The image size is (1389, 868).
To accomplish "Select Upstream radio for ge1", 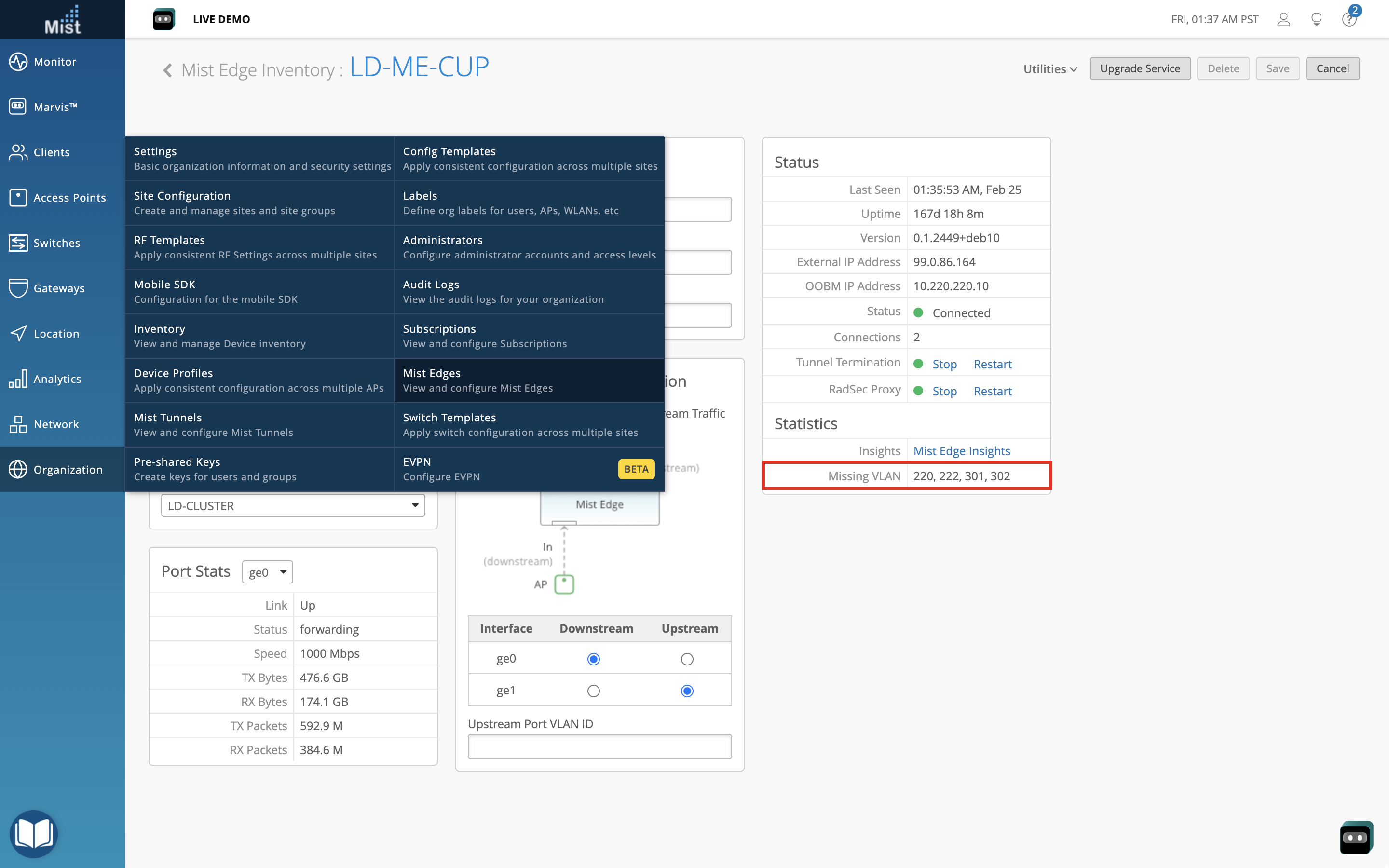I will tap(686, 691).
